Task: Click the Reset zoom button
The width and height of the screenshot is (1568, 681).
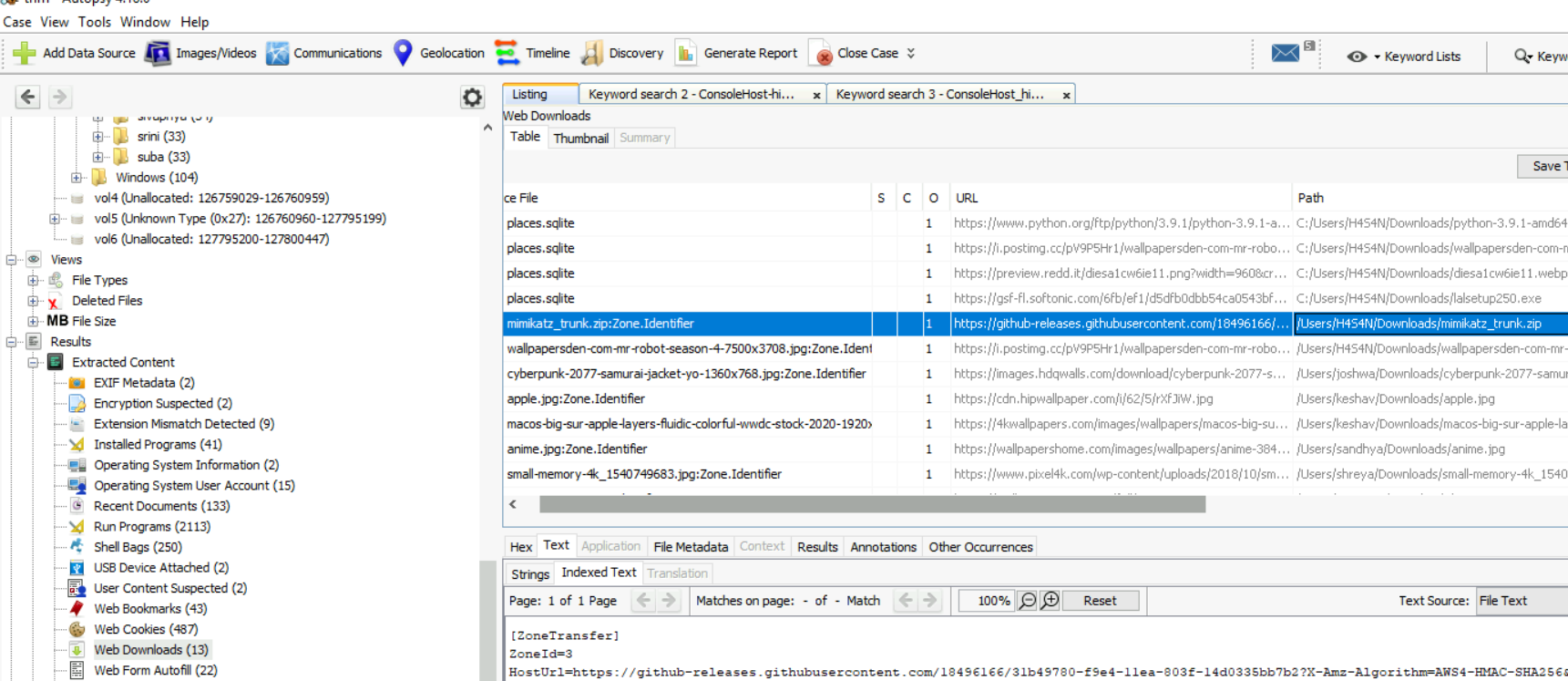Action: [1099, 601]
